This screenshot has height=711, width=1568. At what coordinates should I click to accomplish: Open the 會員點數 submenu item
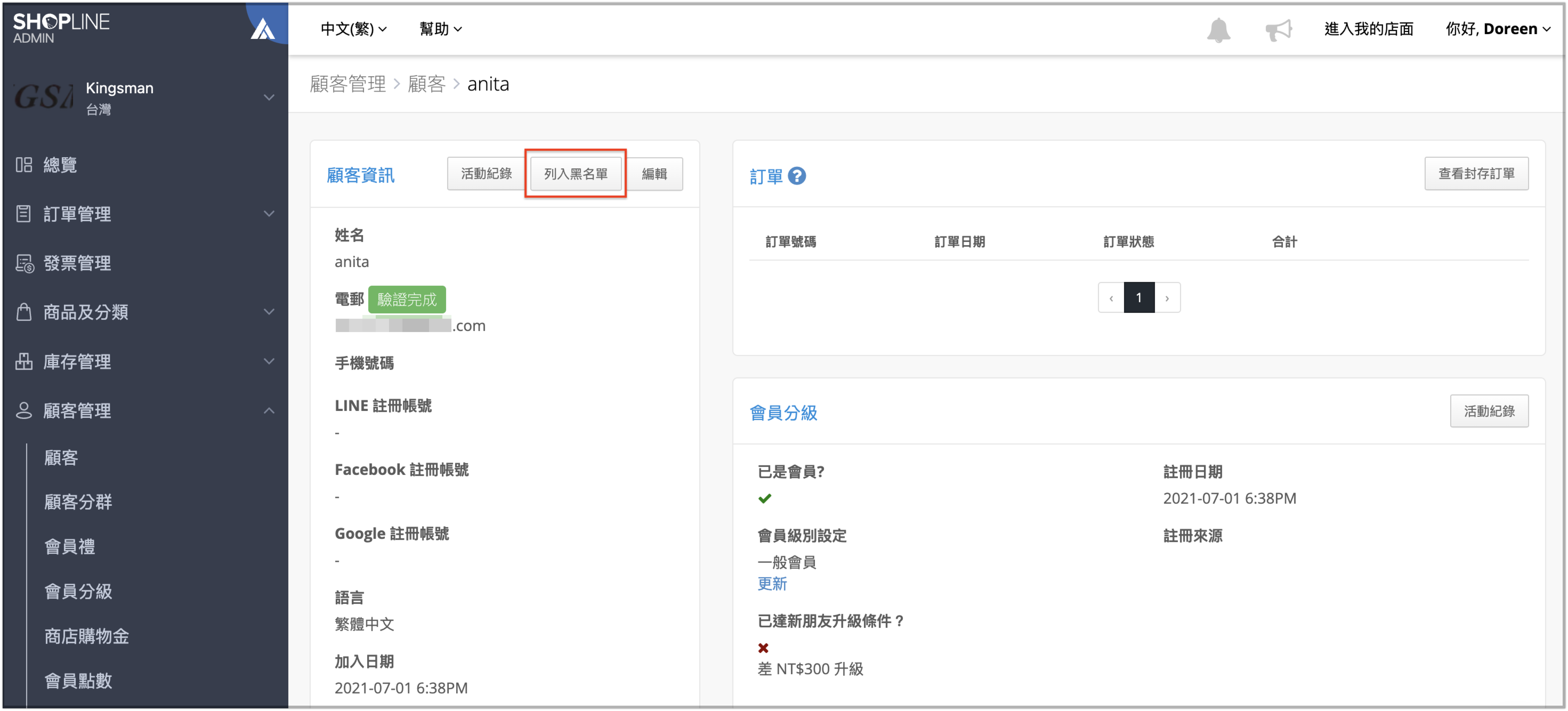click(78, 681)
